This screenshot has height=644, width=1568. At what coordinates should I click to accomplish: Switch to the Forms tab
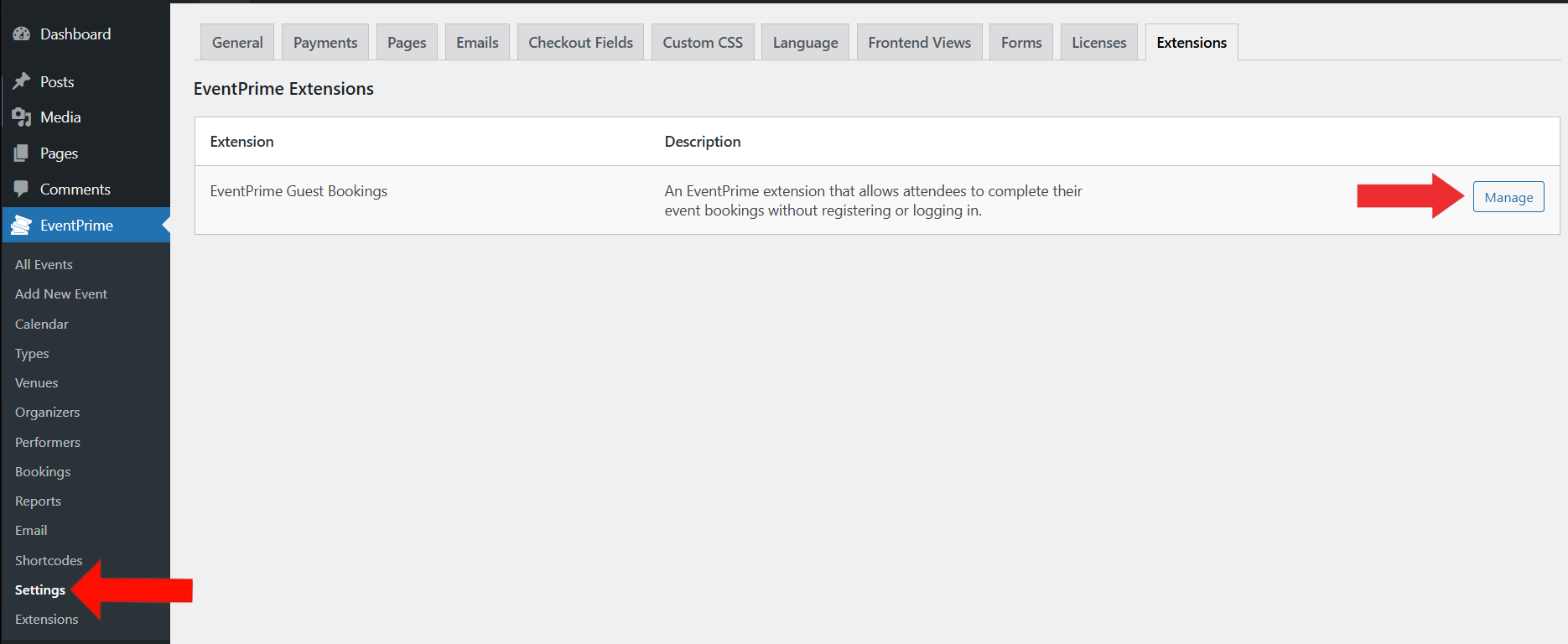tap(1021, 43)
